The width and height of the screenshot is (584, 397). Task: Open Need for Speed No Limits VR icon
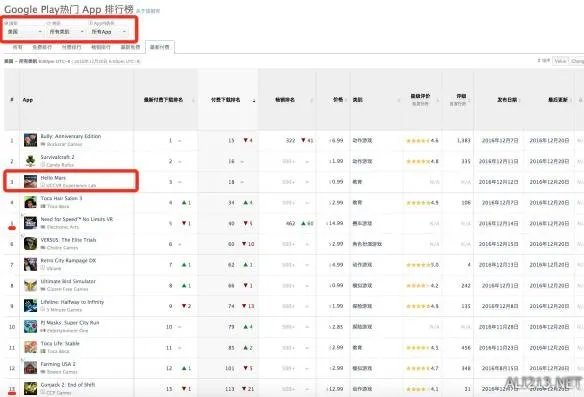click(30, 223)
